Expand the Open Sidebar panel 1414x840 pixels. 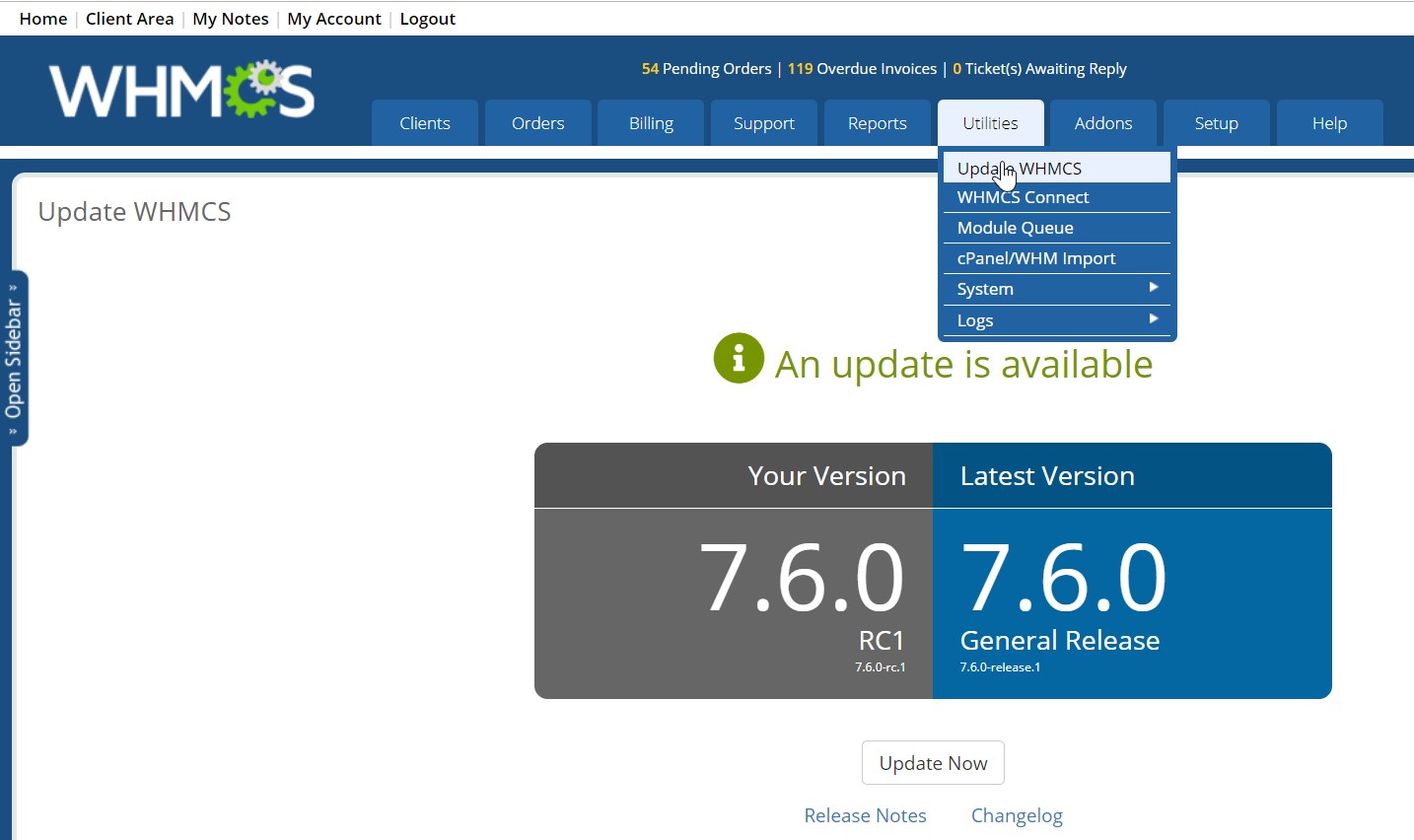pyautogui.click(x=14, y=358)
